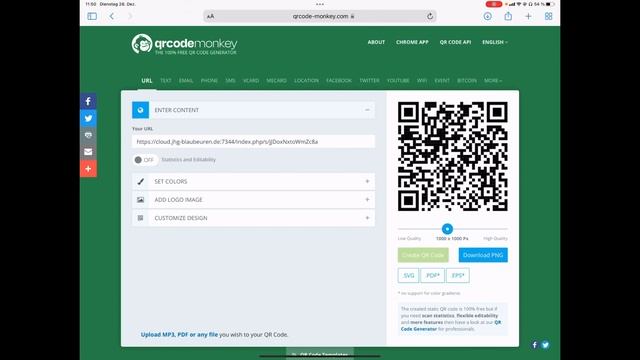Select the URL tab

(147, 80)
